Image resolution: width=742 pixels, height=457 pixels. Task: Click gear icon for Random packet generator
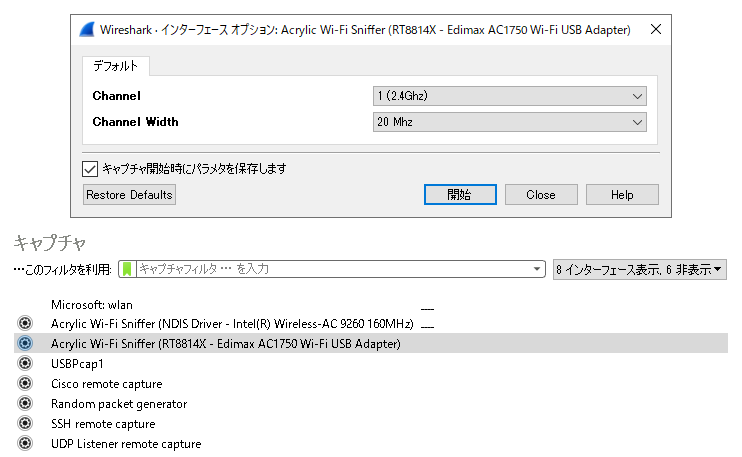point(25,403)
